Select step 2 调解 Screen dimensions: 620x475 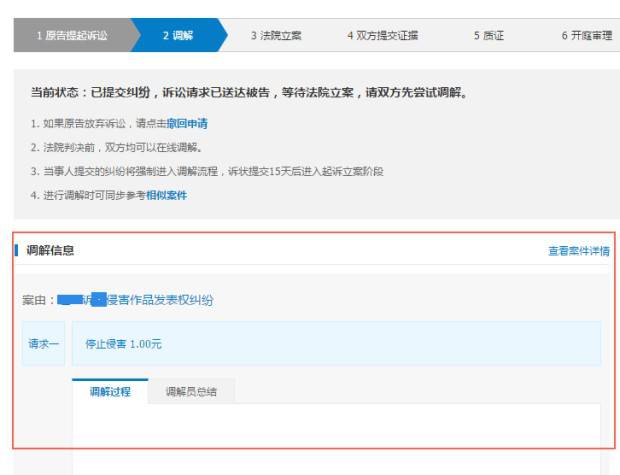178,36
